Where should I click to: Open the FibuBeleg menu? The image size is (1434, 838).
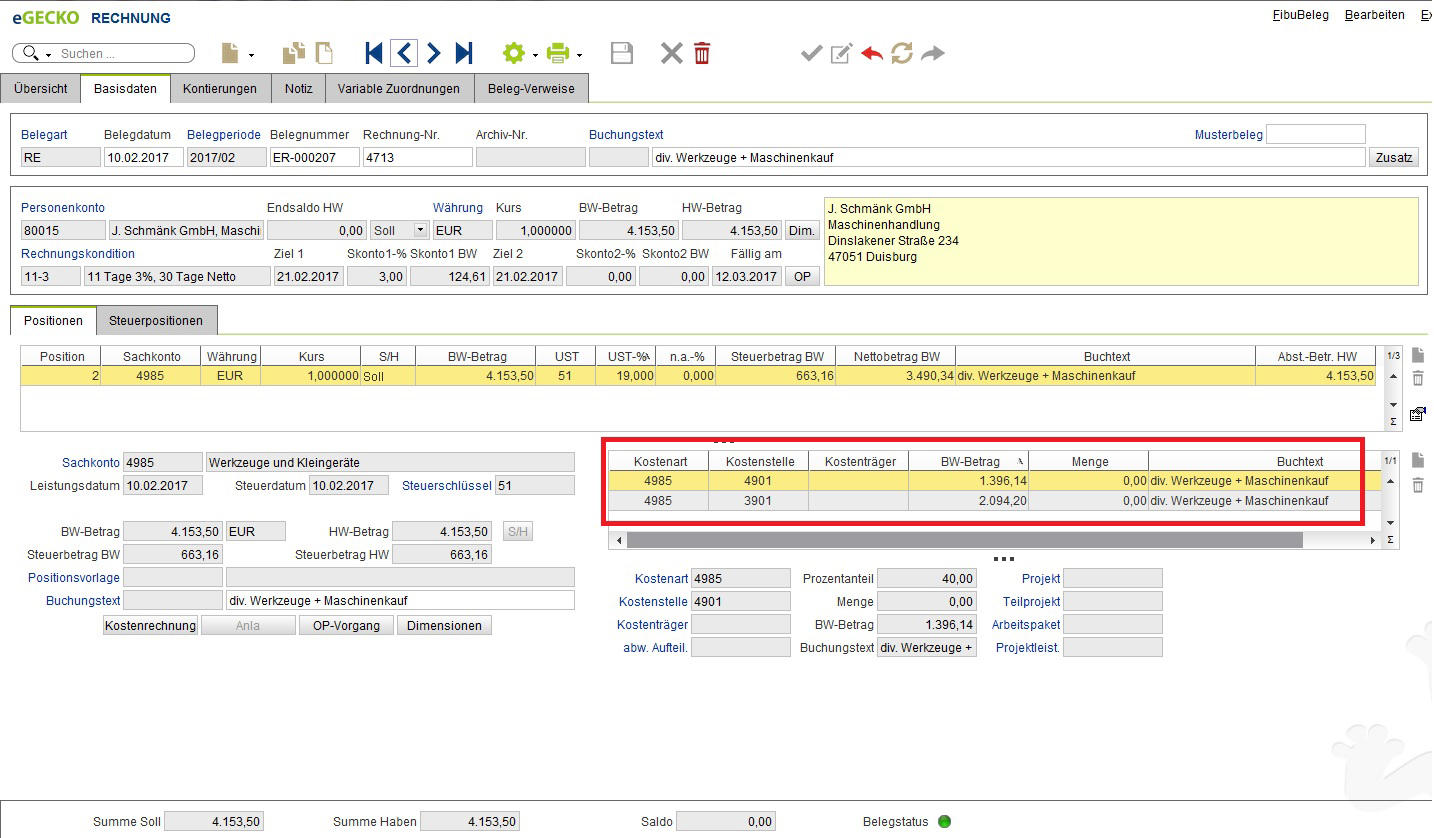1300,15
